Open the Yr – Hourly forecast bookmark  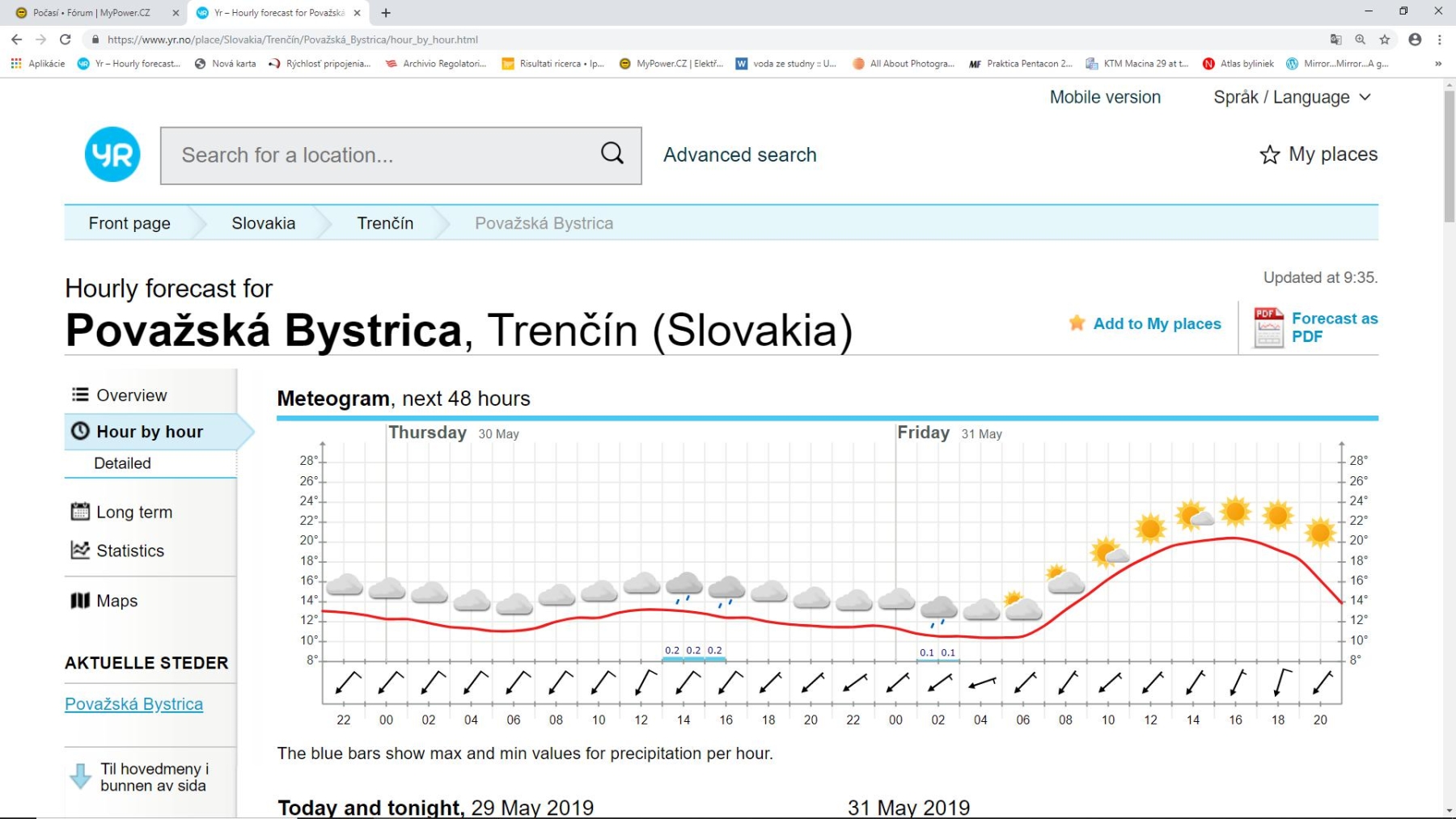pos(129,63)
